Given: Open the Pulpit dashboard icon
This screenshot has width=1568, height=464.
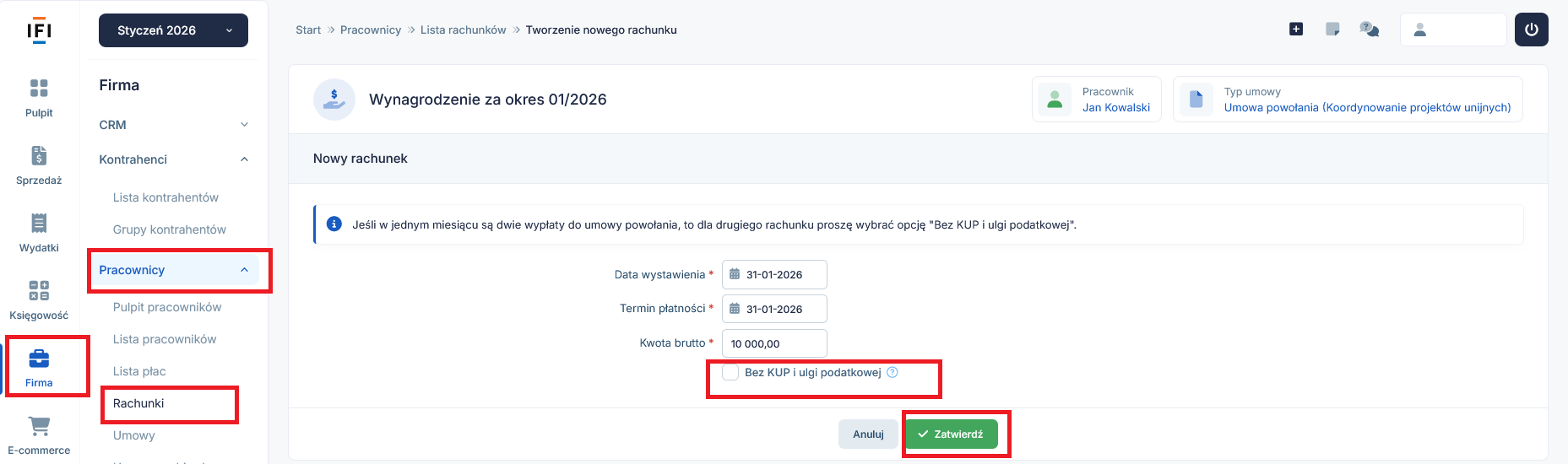Looking at the screenshot, I should [39, 89].
